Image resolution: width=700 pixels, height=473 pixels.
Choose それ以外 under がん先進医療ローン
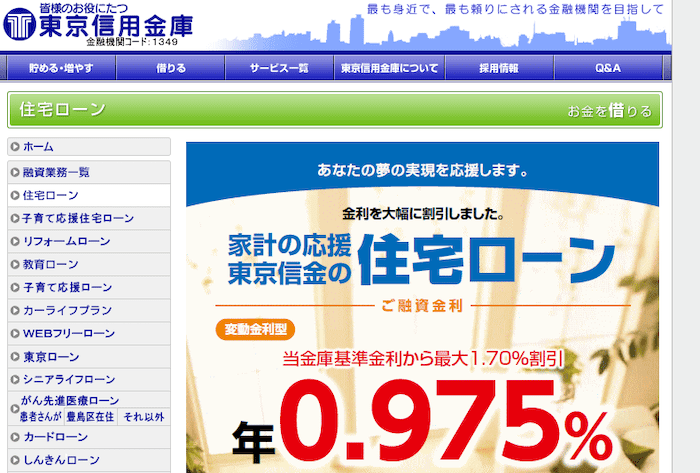point(144,417)
